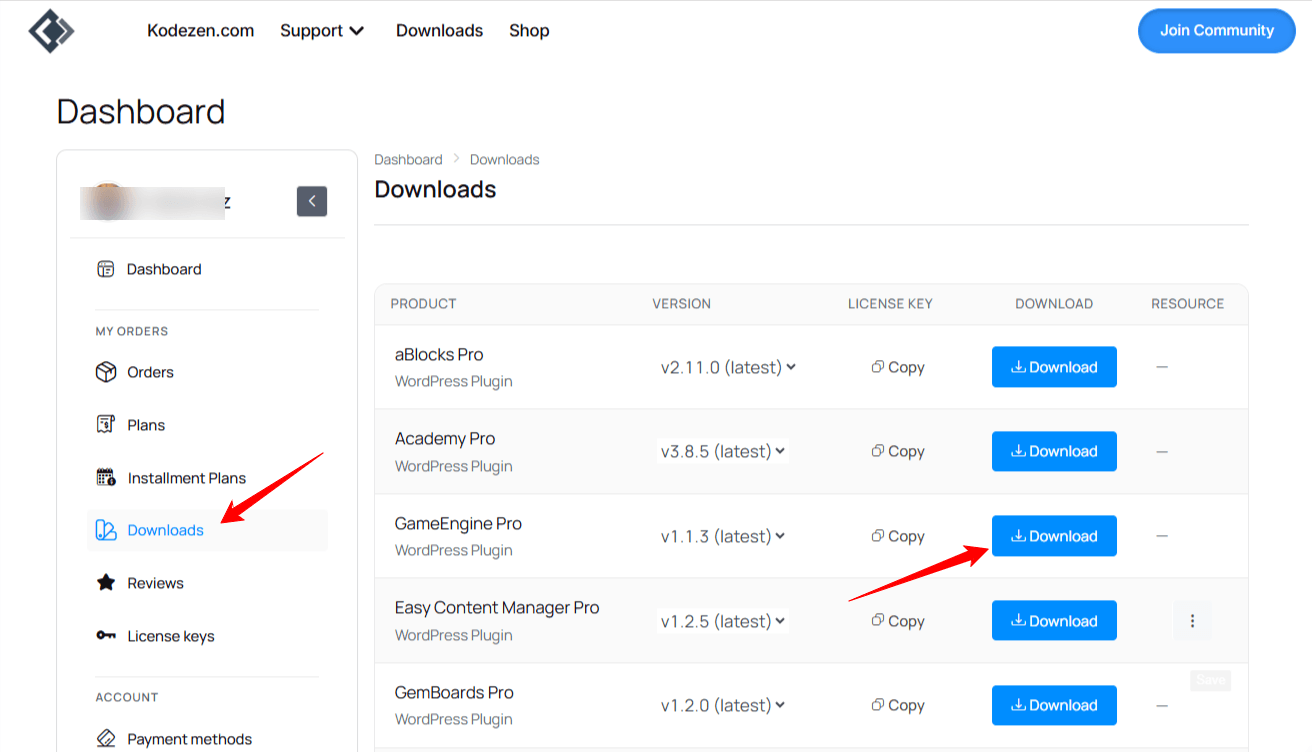Click the Orders box icon
1312x752 pixels.
[x=105, y=372]
